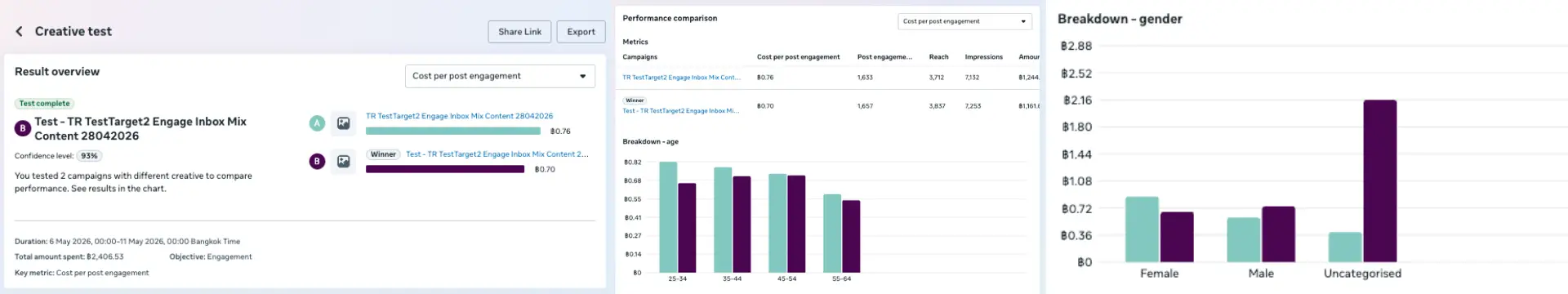Click the Reach column header
Screen dimensions: 1568x294
coord(938,57)
